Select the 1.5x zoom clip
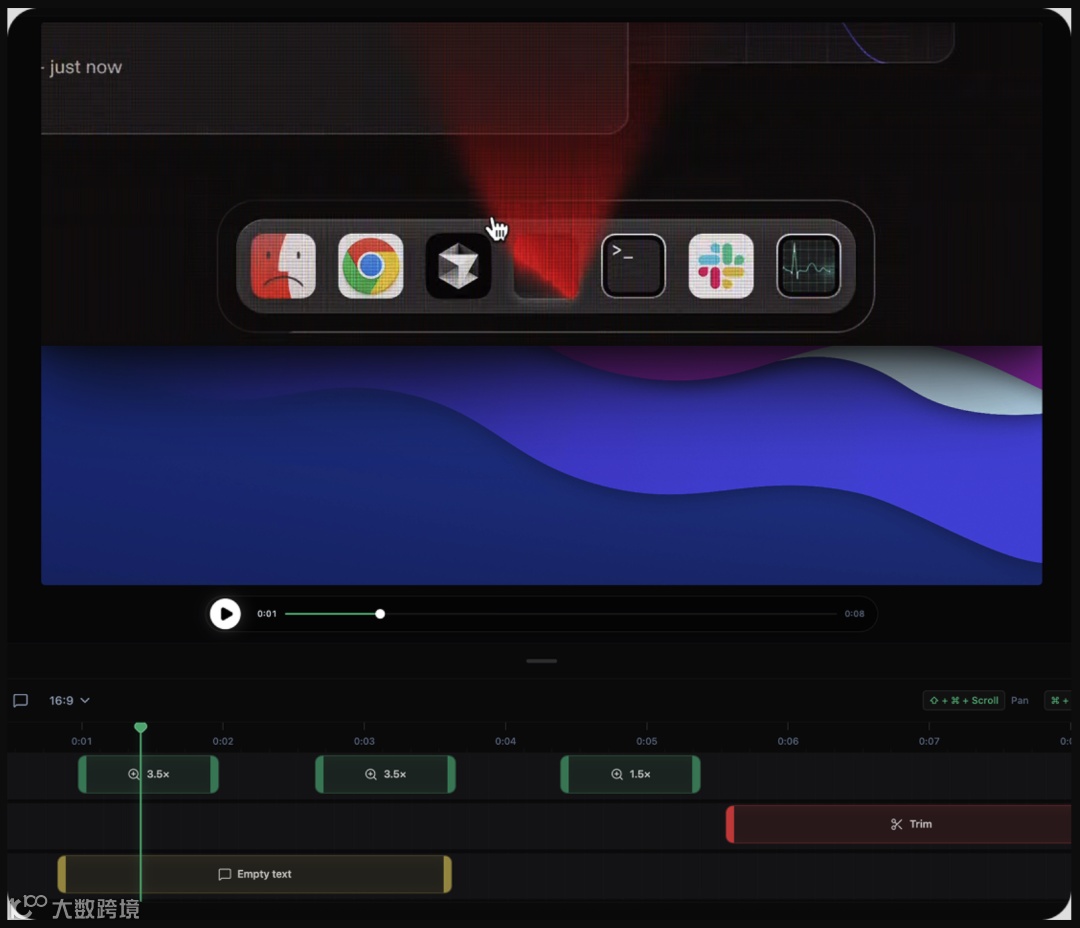 [x=630, y=774]
